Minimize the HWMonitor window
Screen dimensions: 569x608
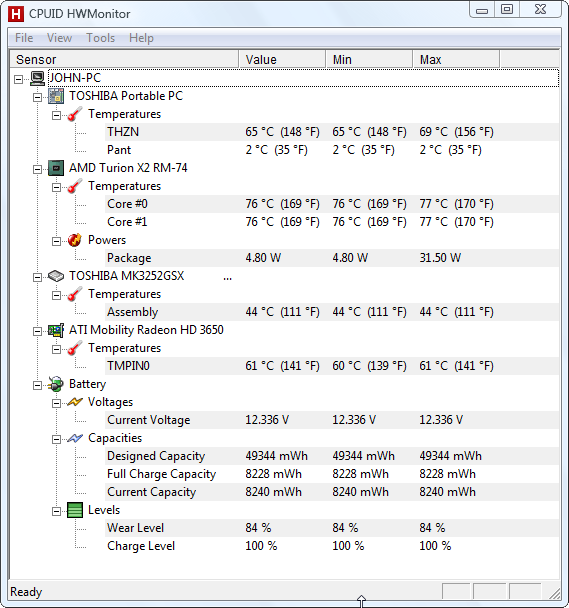[x=482, y=10]
